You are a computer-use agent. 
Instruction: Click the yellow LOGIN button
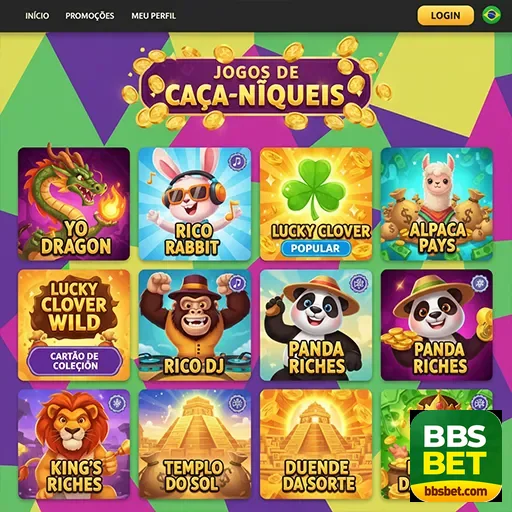(x=445, y=15)
